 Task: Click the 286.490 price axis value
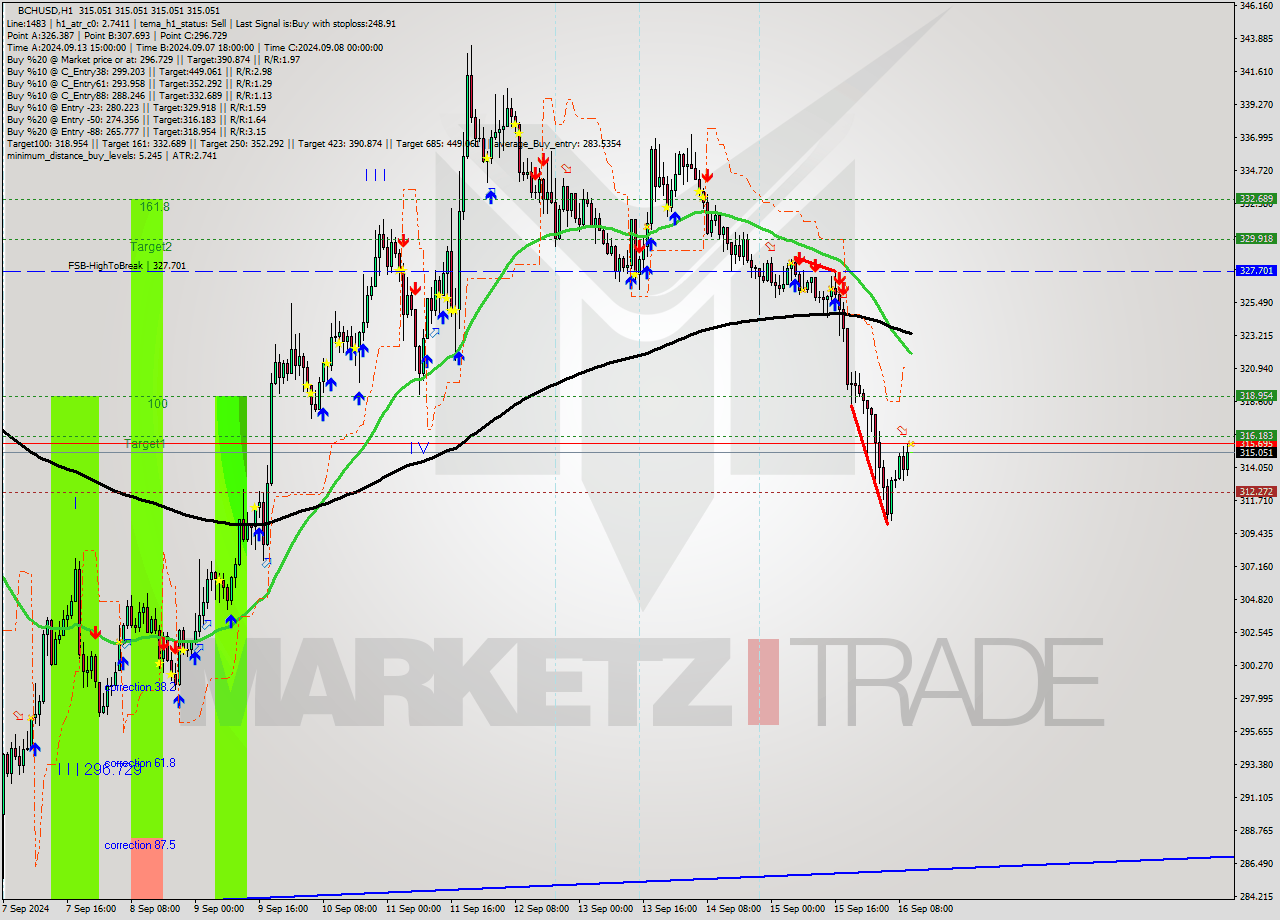[1256, 863]
